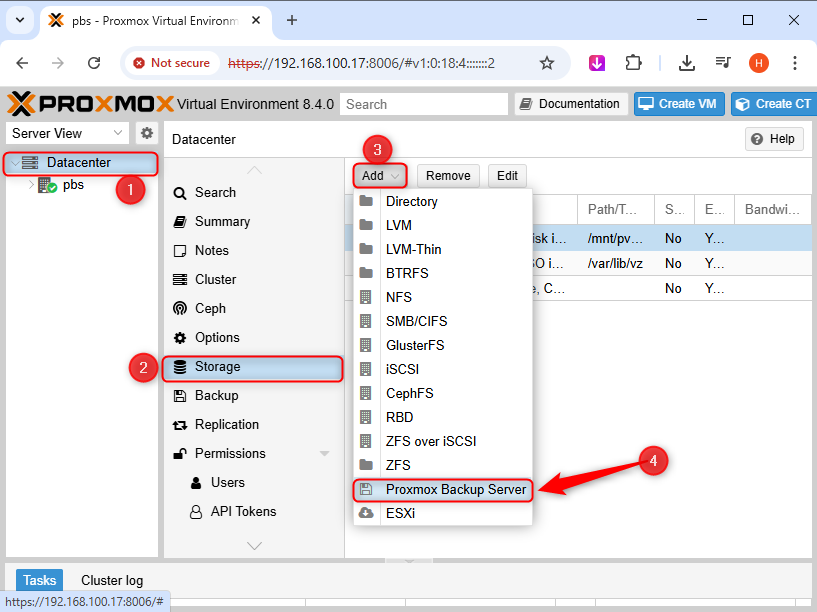Select CephFS in the Add menu
Screen dimensions: 817x612
[443, 393]
